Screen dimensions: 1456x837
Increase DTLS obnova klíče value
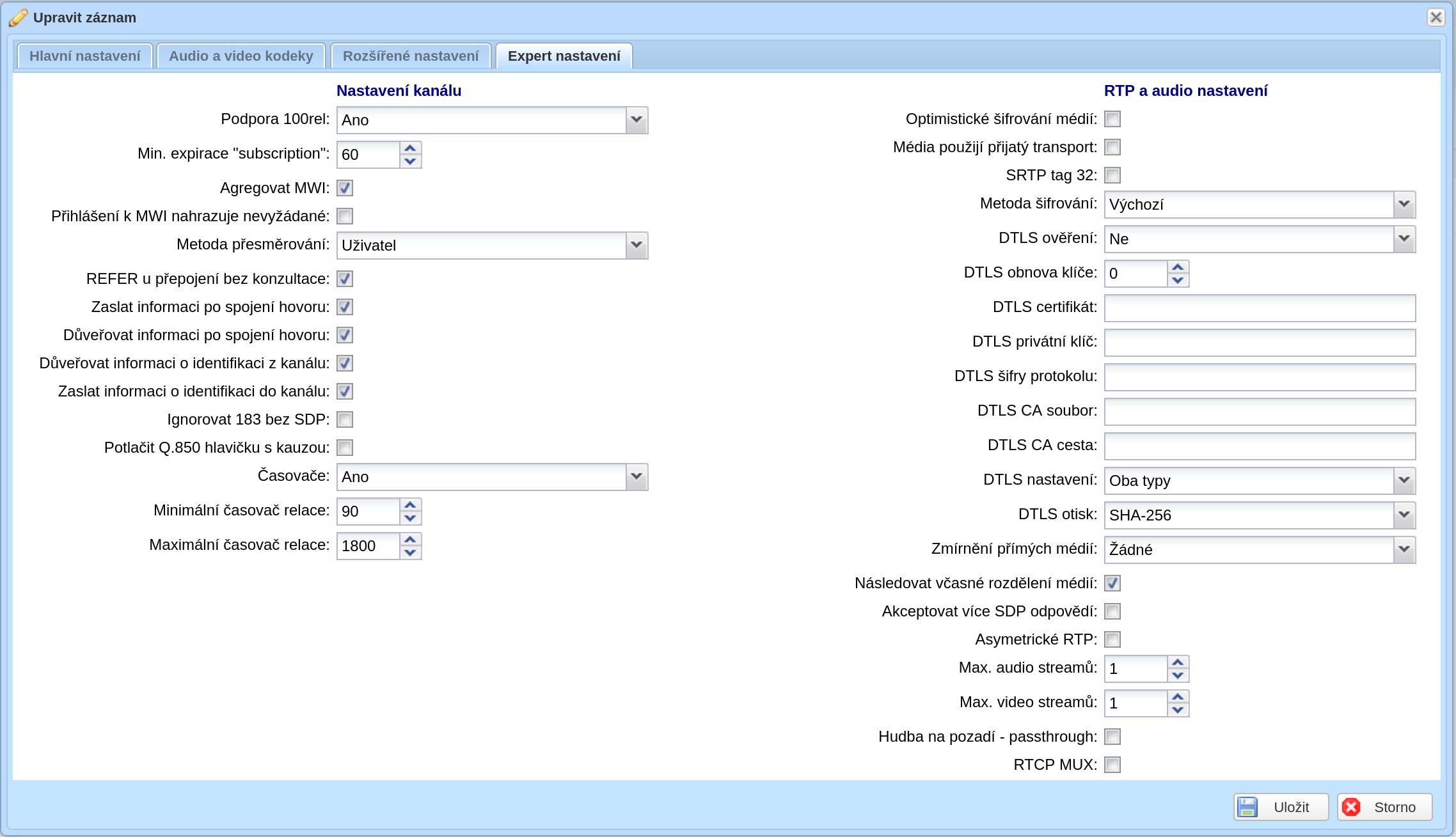[1178, 267]
